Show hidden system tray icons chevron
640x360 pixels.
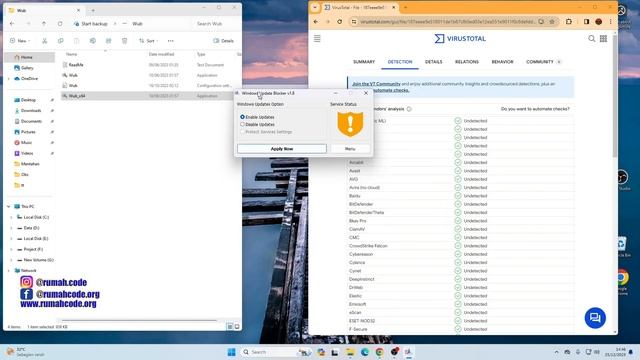(556, 352)
